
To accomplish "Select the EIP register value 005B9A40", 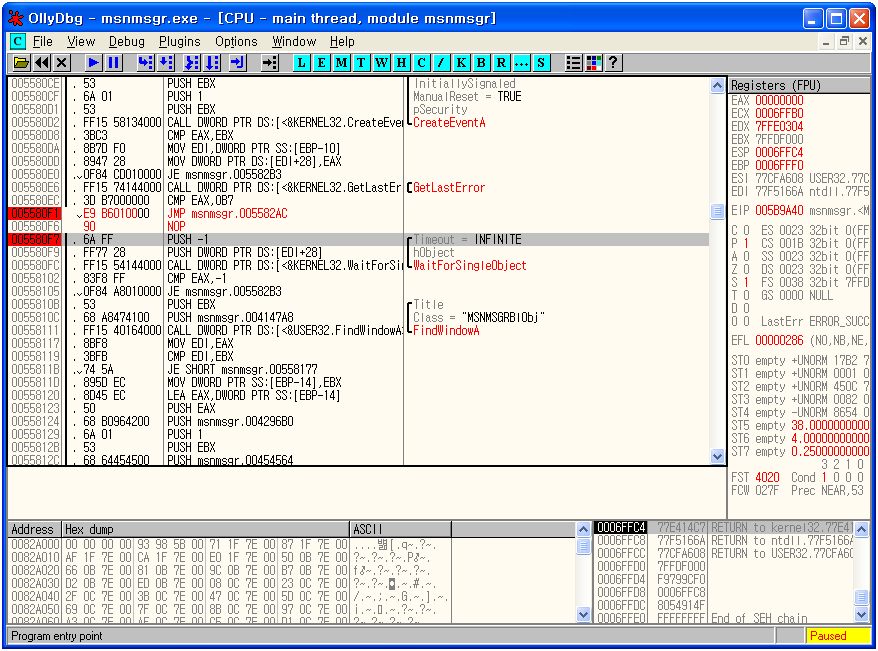I will click(779, 210).
